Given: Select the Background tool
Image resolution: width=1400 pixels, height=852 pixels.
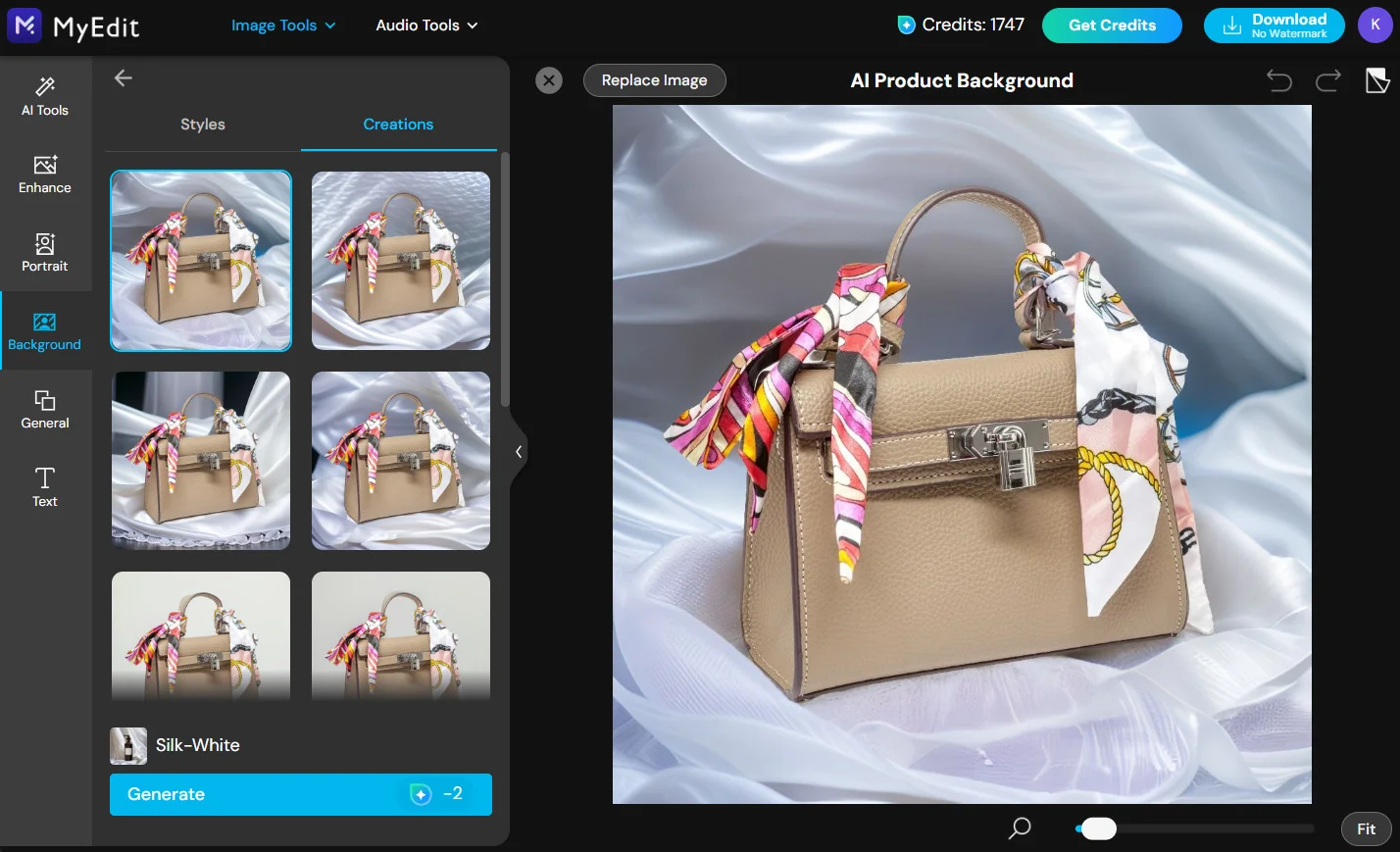Looking at the screenshot, I should coord(45,330).
